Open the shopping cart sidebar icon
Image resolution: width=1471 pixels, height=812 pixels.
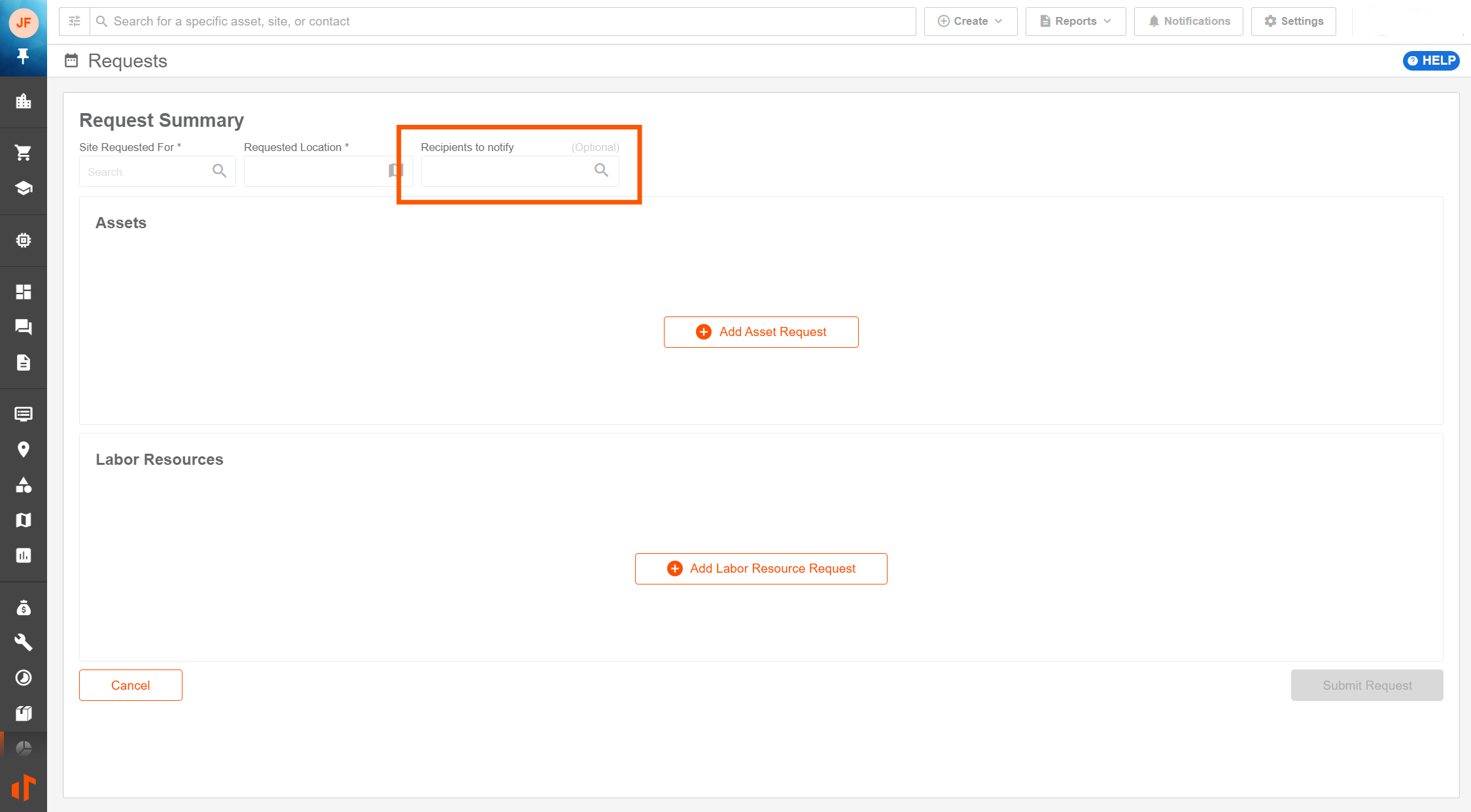click(23, 153)
